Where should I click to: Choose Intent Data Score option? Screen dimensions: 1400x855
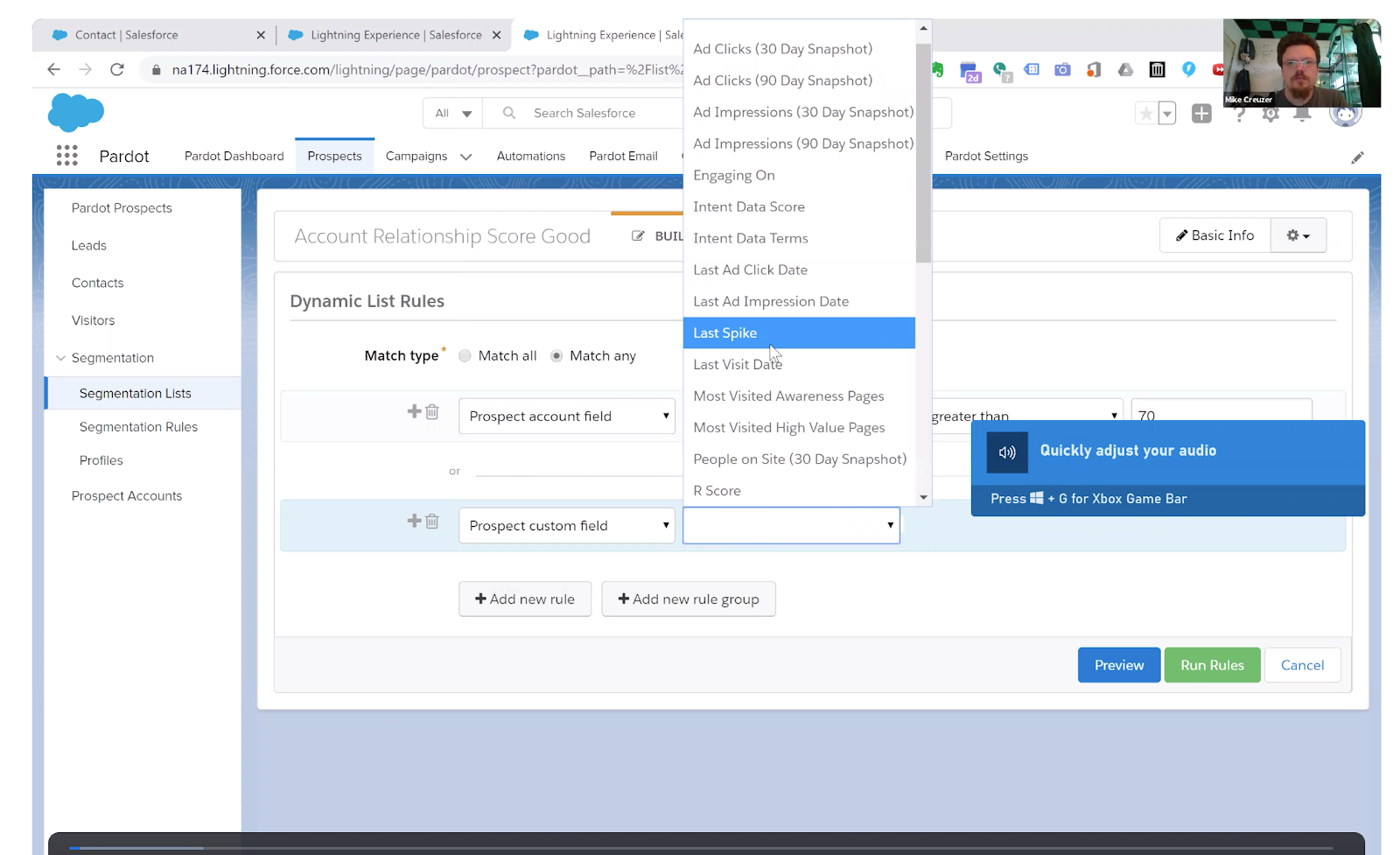click(799, 207)
